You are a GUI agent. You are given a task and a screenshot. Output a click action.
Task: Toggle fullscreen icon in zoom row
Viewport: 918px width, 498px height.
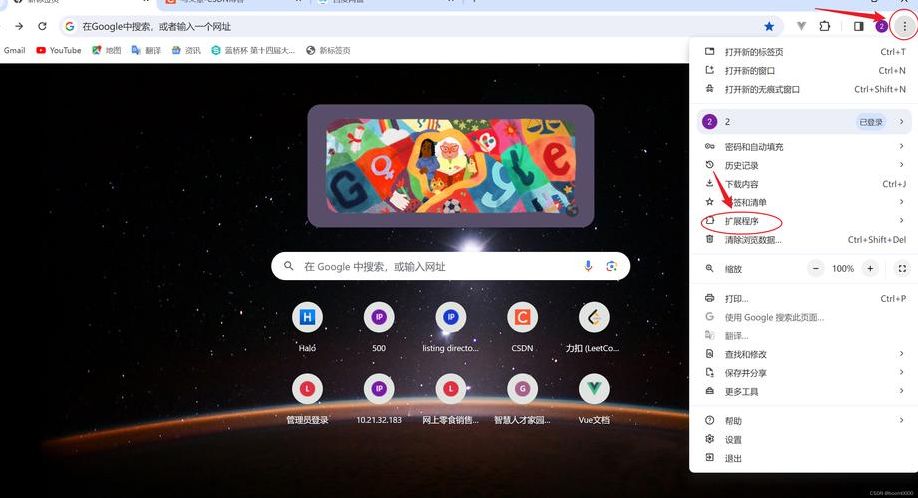tap(902, 269)
